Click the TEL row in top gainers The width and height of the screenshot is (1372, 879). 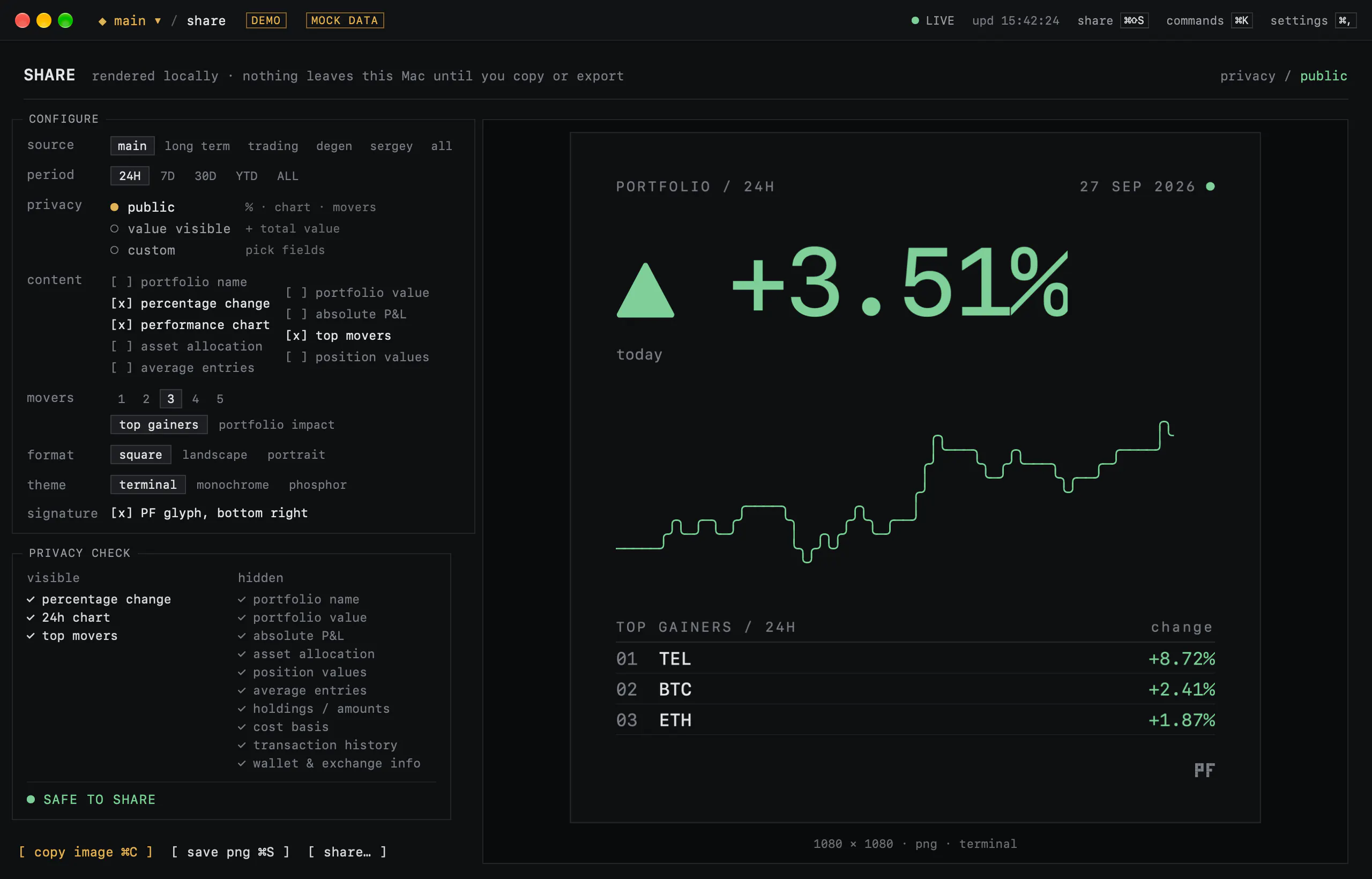coord(915,659)
